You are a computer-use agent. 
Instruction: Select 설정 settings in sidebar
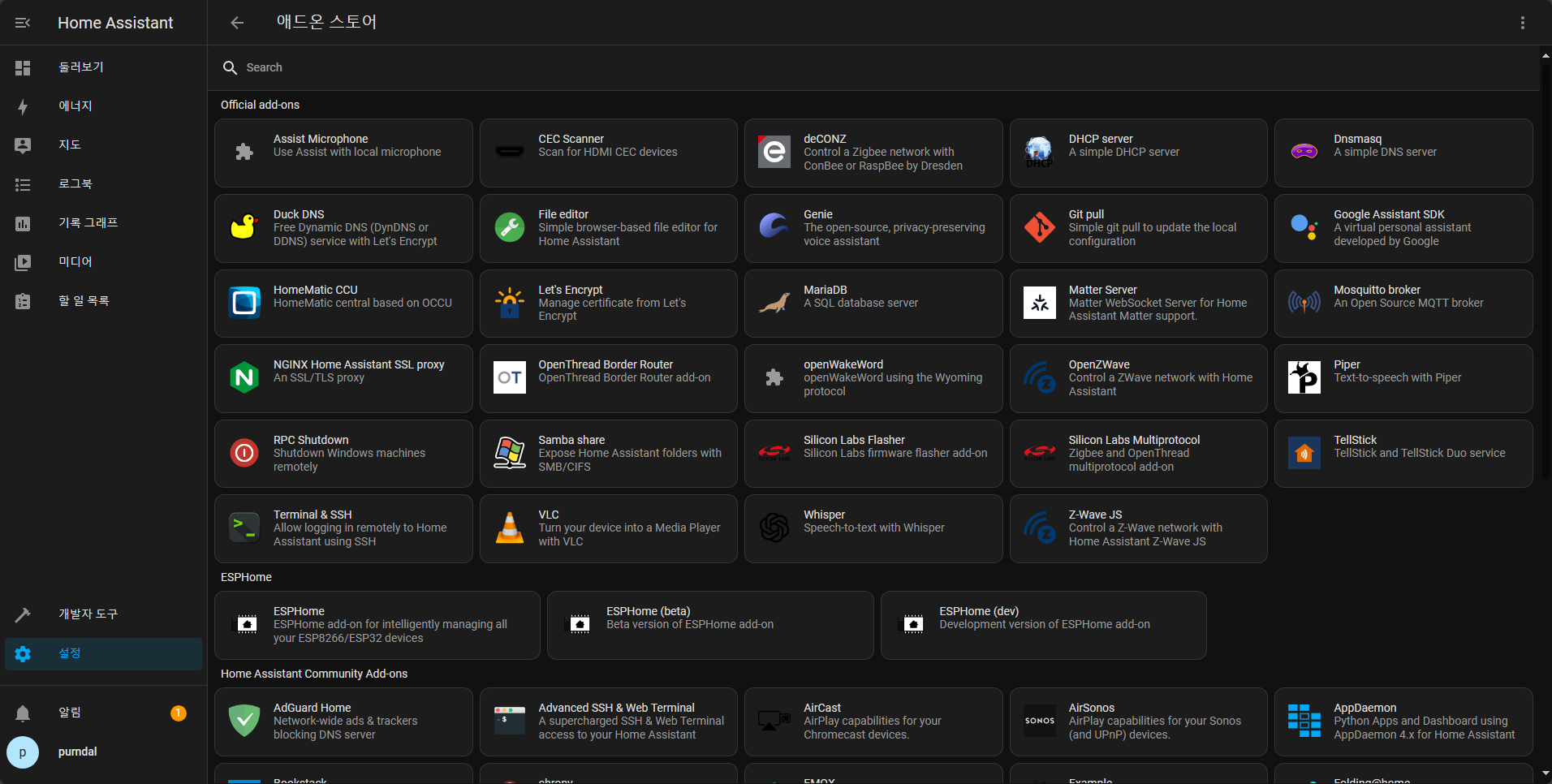coord(103,653)
